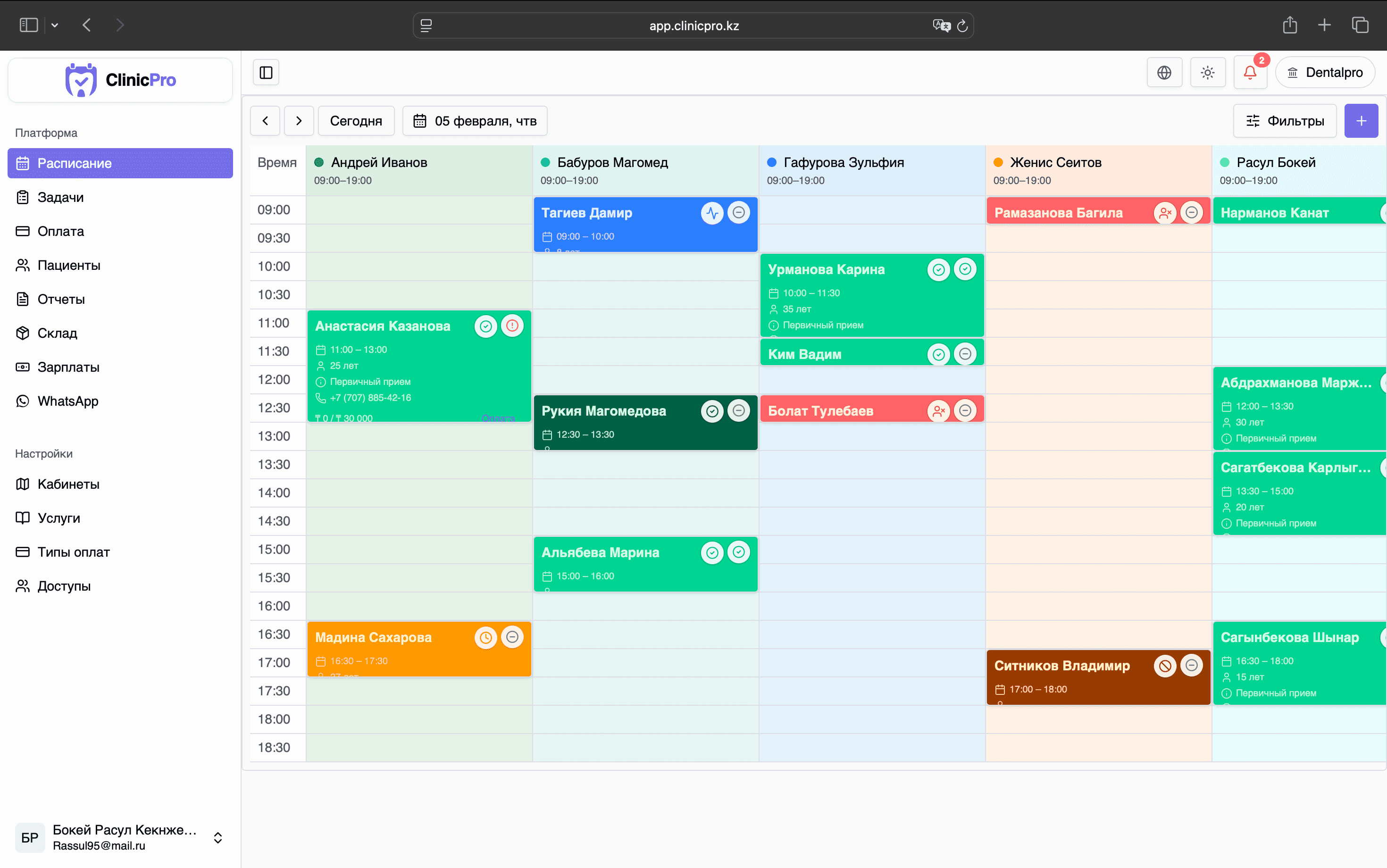Open the Фильтры panel
The image size is (1387, 868).
[1285, 121]
